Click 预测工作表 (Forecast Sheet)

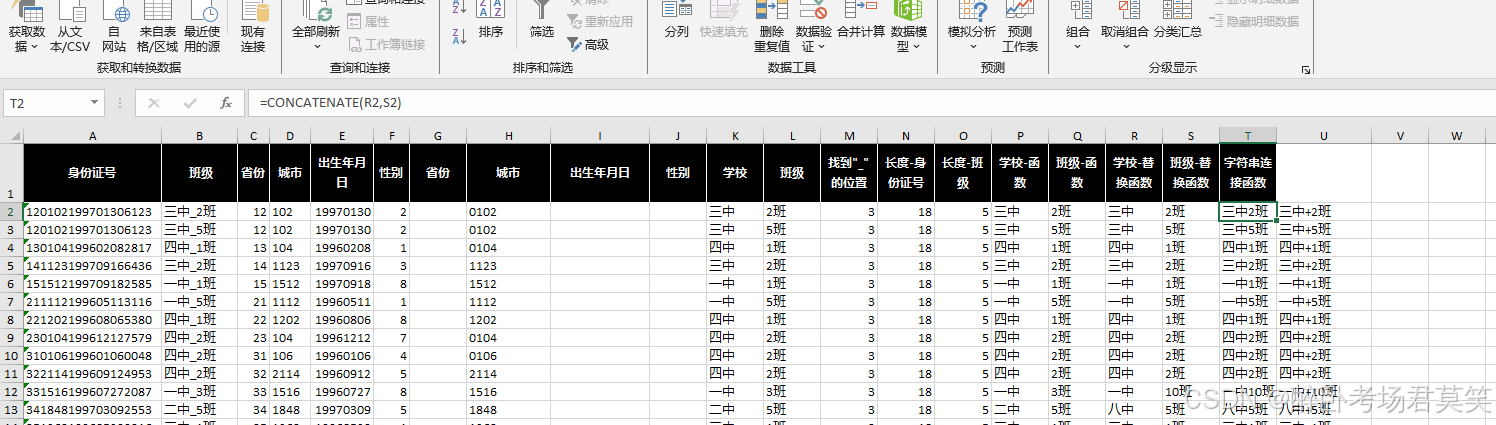(x=1020, y=28)
